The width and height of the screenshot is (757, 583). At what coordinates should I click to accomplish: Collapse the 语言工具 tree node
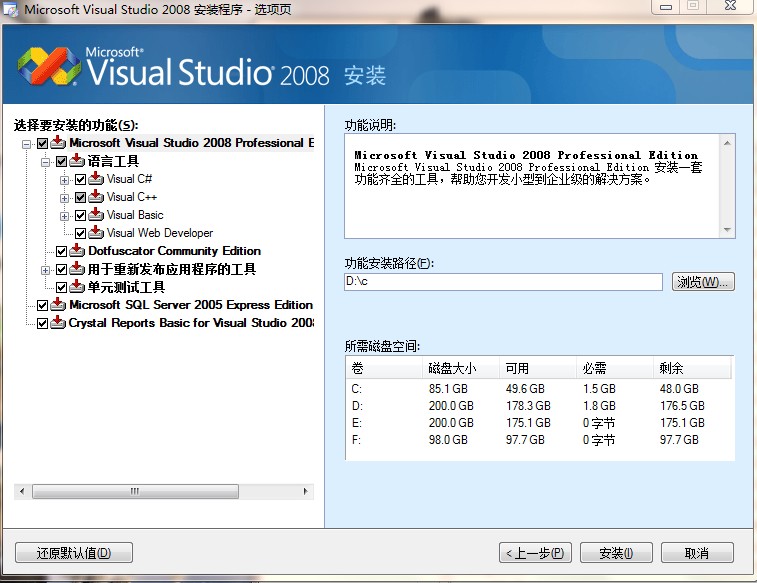pyautogui.click(x=45, y=162)
